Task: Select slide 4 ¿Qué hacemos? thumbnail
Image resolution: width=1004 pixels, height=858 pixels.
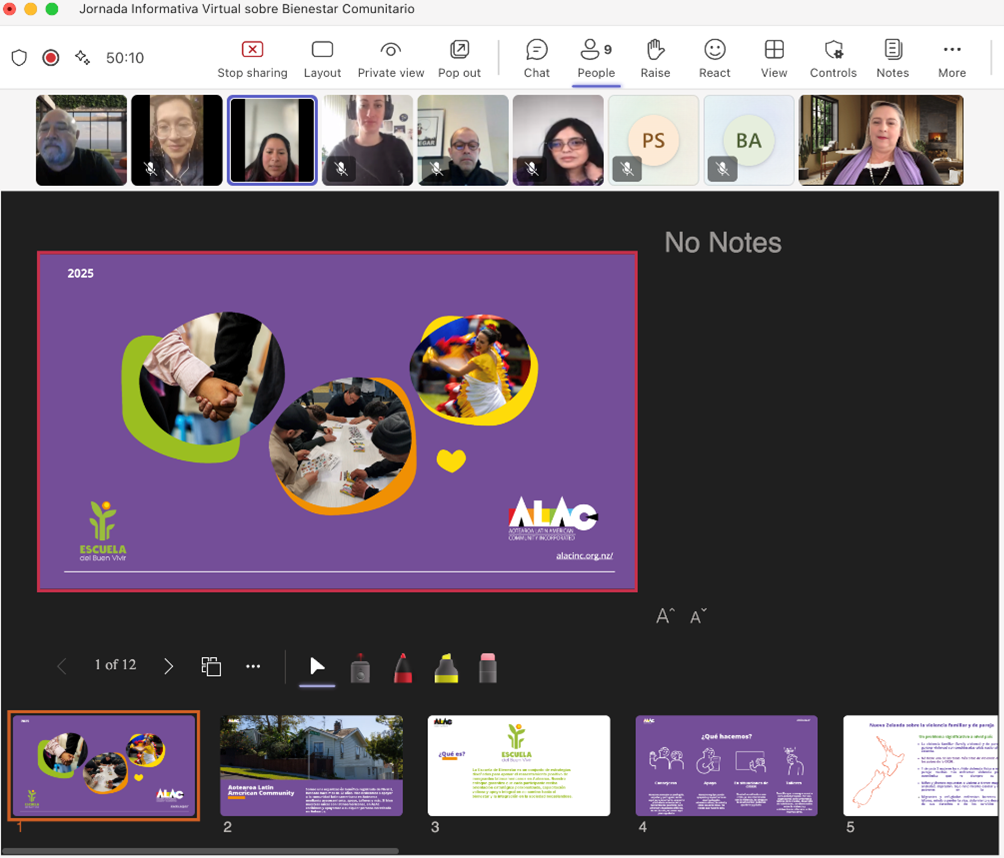Action: pos(726,765)
